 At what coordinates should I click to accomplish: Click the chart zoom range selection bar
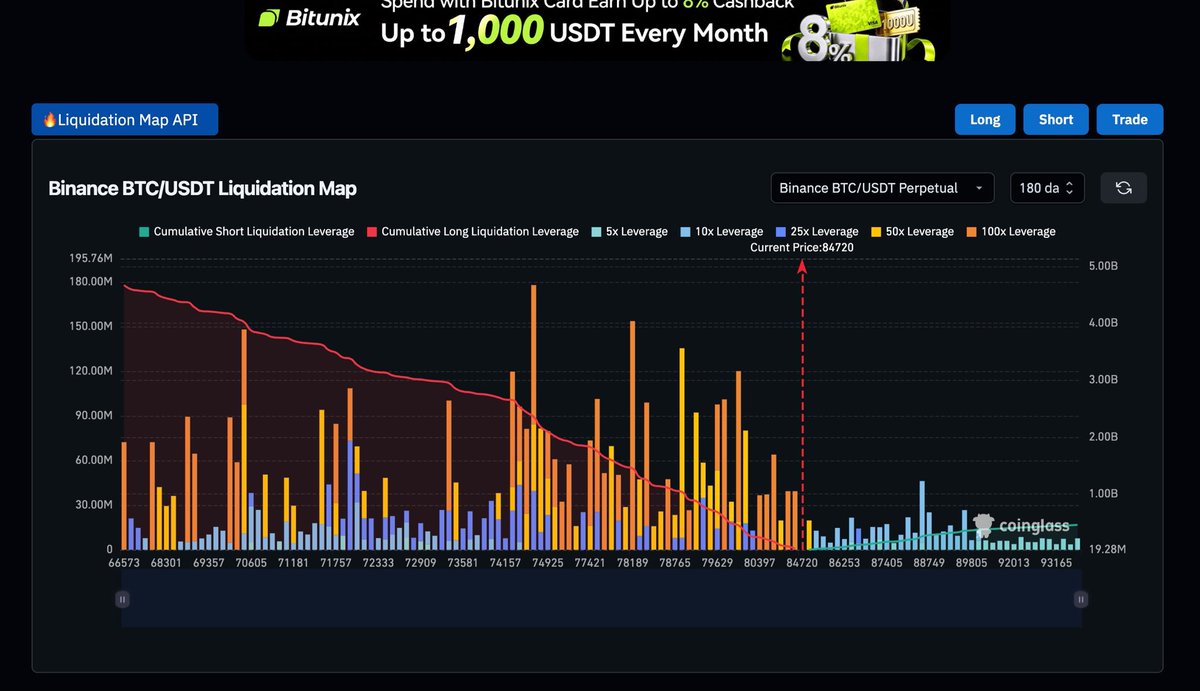click(x=601, y=599)
